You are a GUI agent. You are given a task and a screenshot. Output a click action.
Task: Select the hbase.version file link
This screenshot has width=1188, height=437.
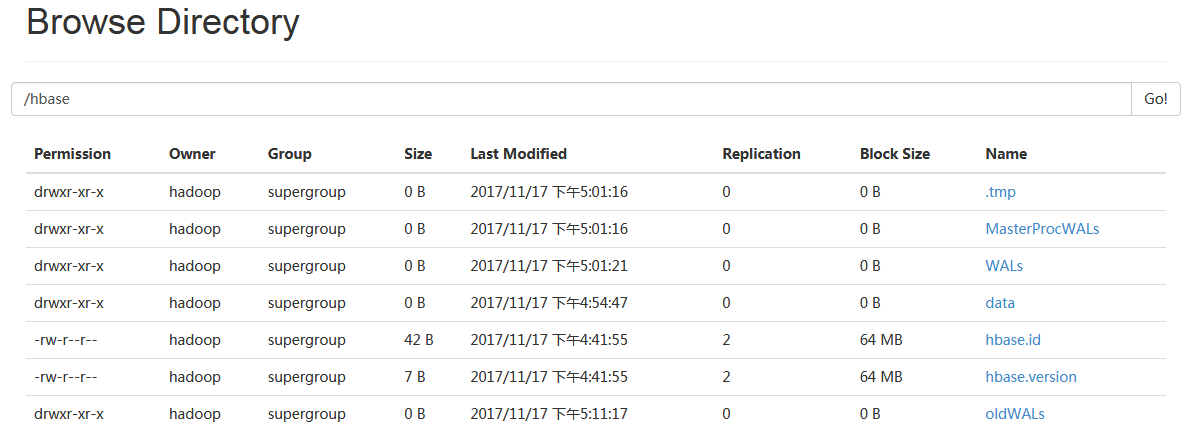click(x=1031, y=377)
